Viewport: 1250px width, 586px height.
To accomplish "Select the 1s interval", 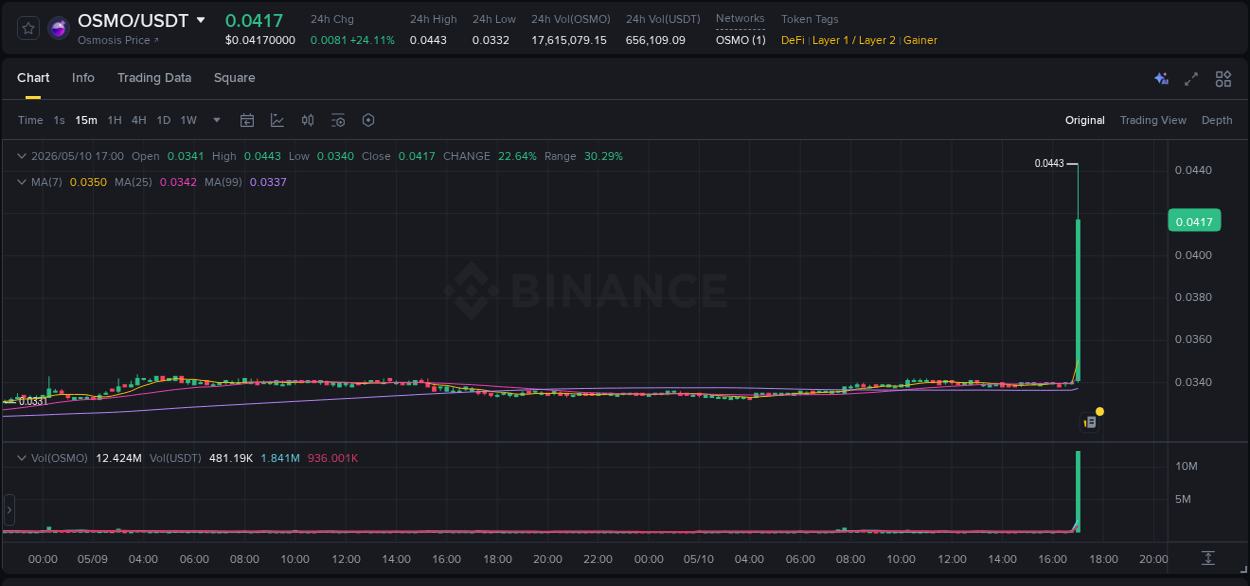I will click(59, 120).
